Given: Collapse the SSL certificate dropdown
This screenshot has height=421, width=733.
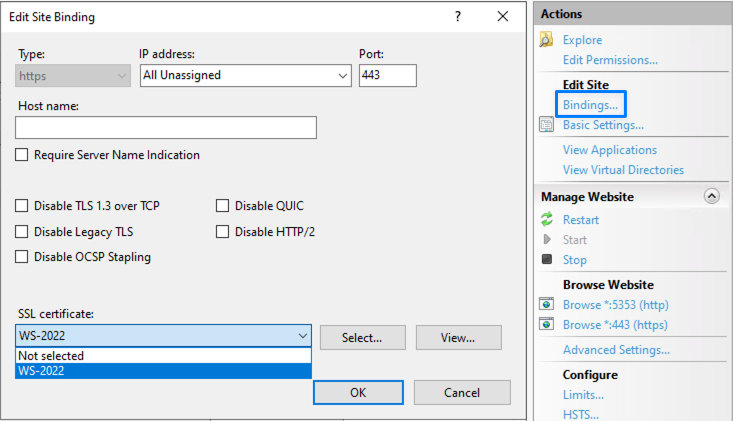Looking at the screenshot, I should (302, 337).
